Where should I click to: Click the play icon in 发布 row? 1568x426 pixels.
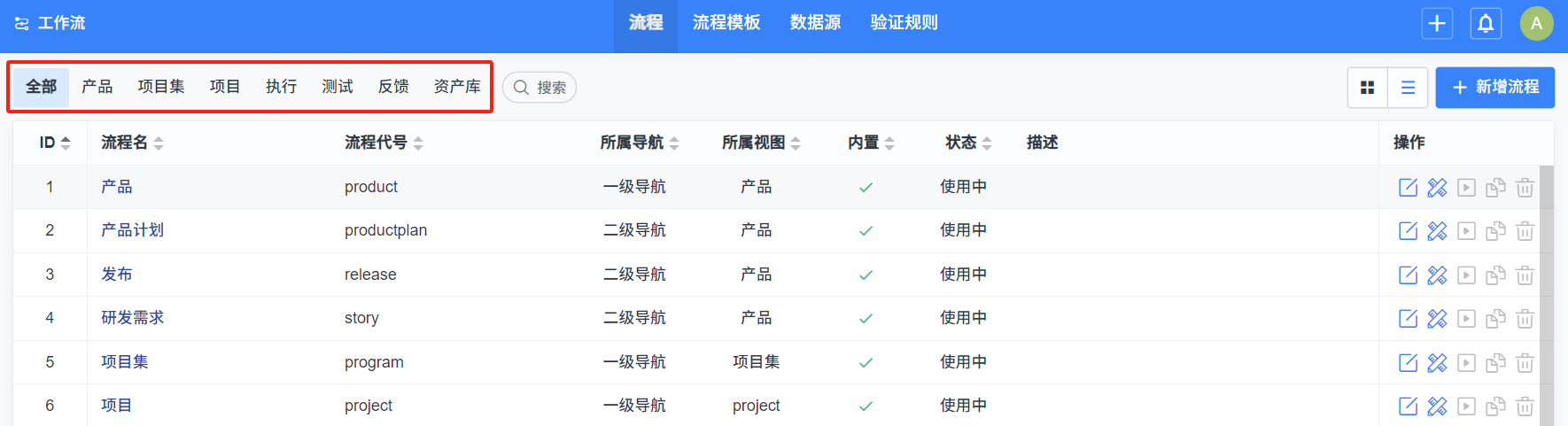(1467, 275)
